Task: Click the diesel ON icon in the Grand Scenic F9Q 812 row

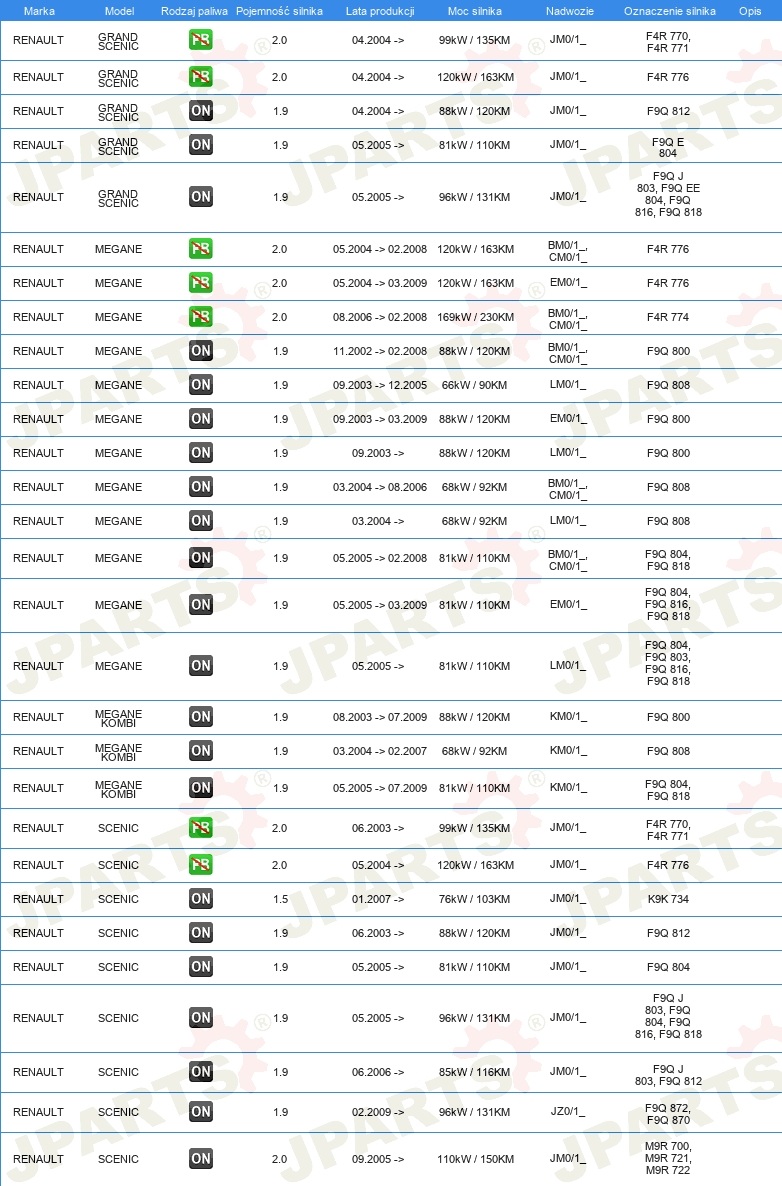Action: (x=200, y=110)
